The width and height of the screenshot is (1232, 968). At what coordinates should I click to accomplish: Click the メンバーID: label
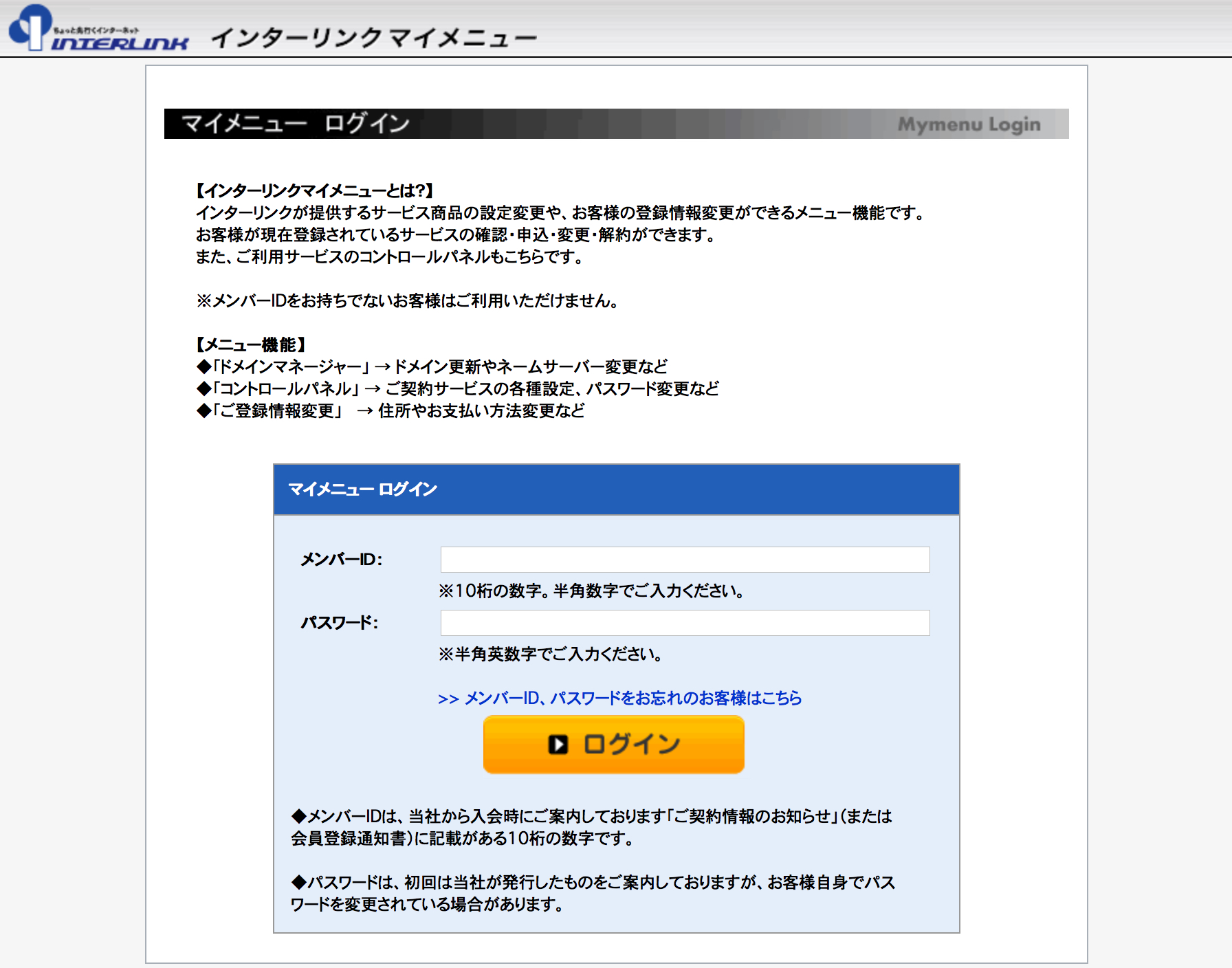(x=342, y=560)
